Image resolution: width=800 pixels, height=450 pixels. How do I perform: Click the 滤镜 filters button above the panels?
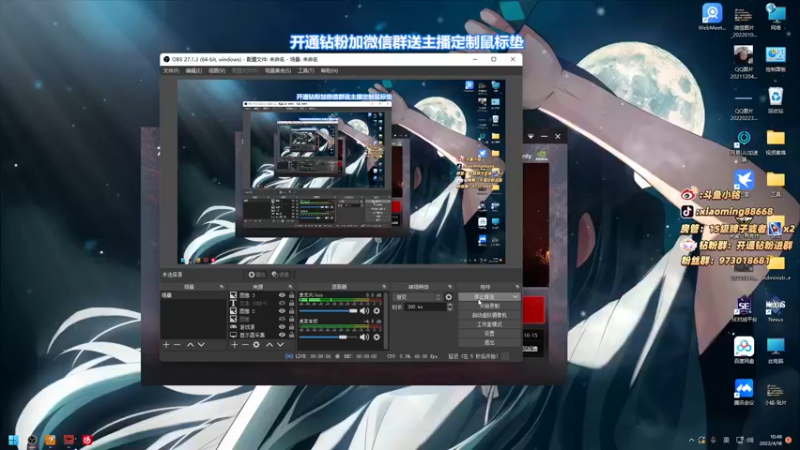pos(280,274)
